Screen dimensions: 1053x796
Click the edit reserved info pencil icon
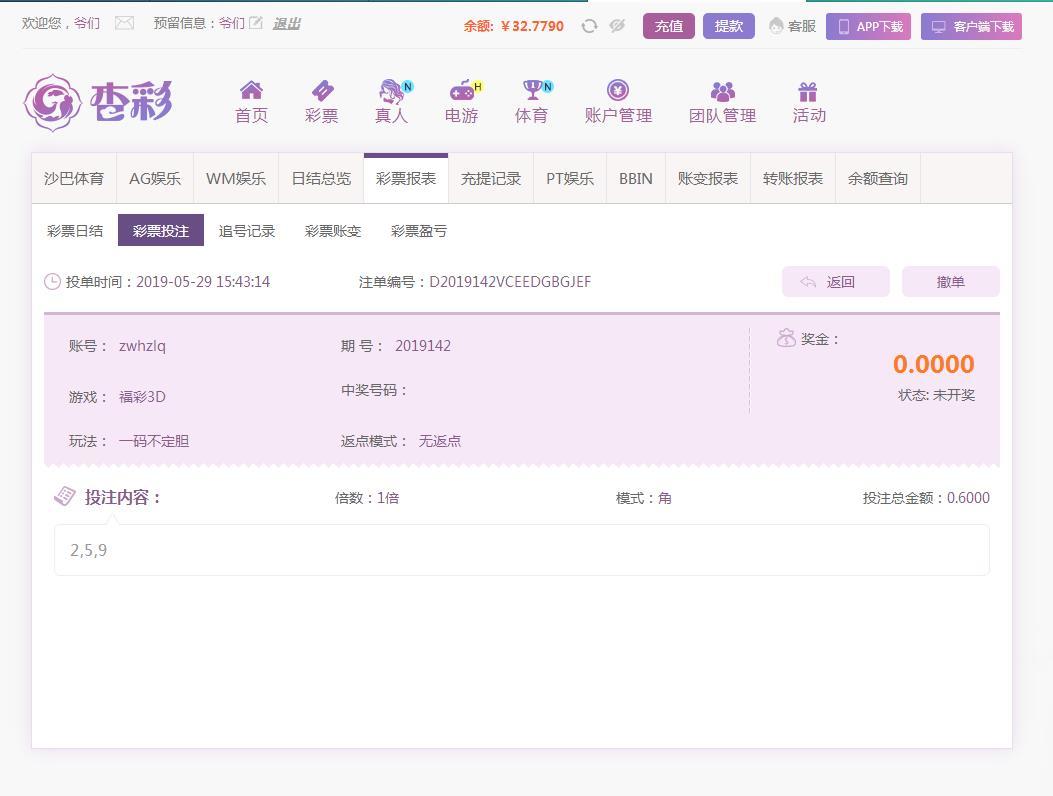[x=256, y=23]
